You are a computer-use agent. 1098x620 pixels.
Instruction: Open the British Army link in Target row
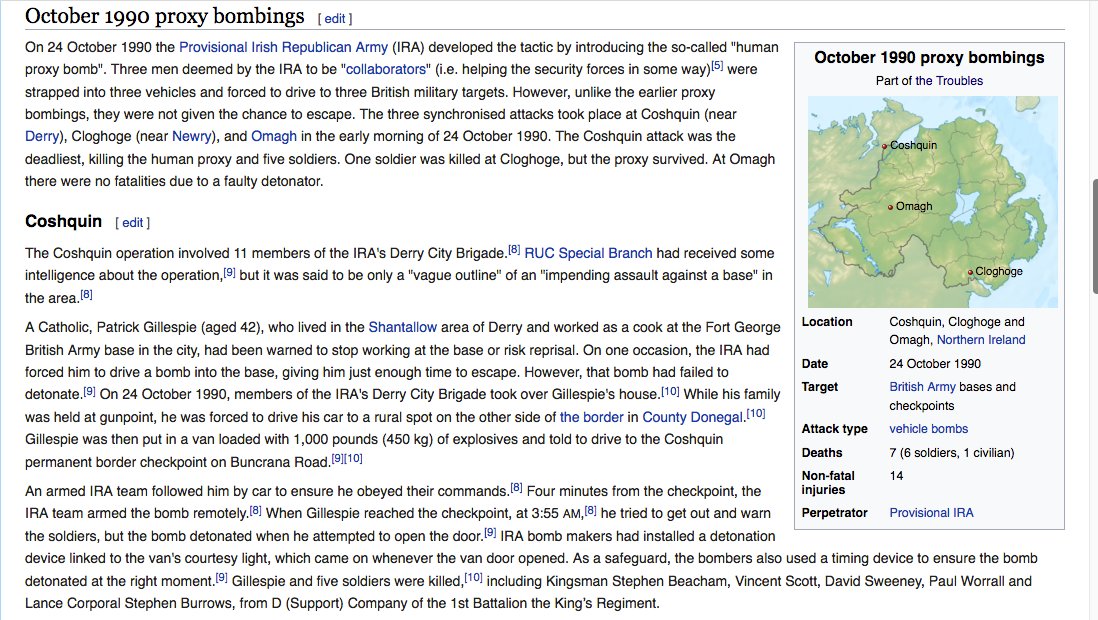(x=922, y=387)
